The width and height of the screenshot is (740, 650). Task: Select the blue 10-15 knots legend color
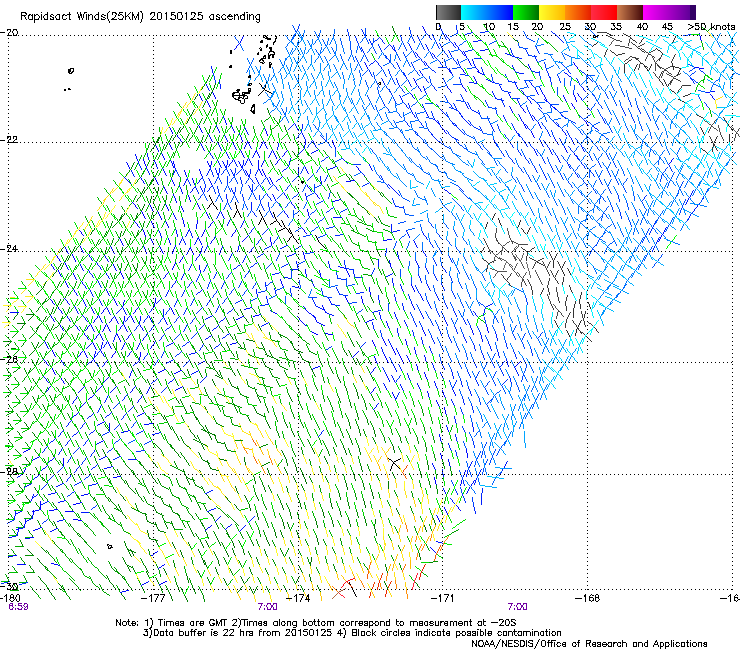499,12
